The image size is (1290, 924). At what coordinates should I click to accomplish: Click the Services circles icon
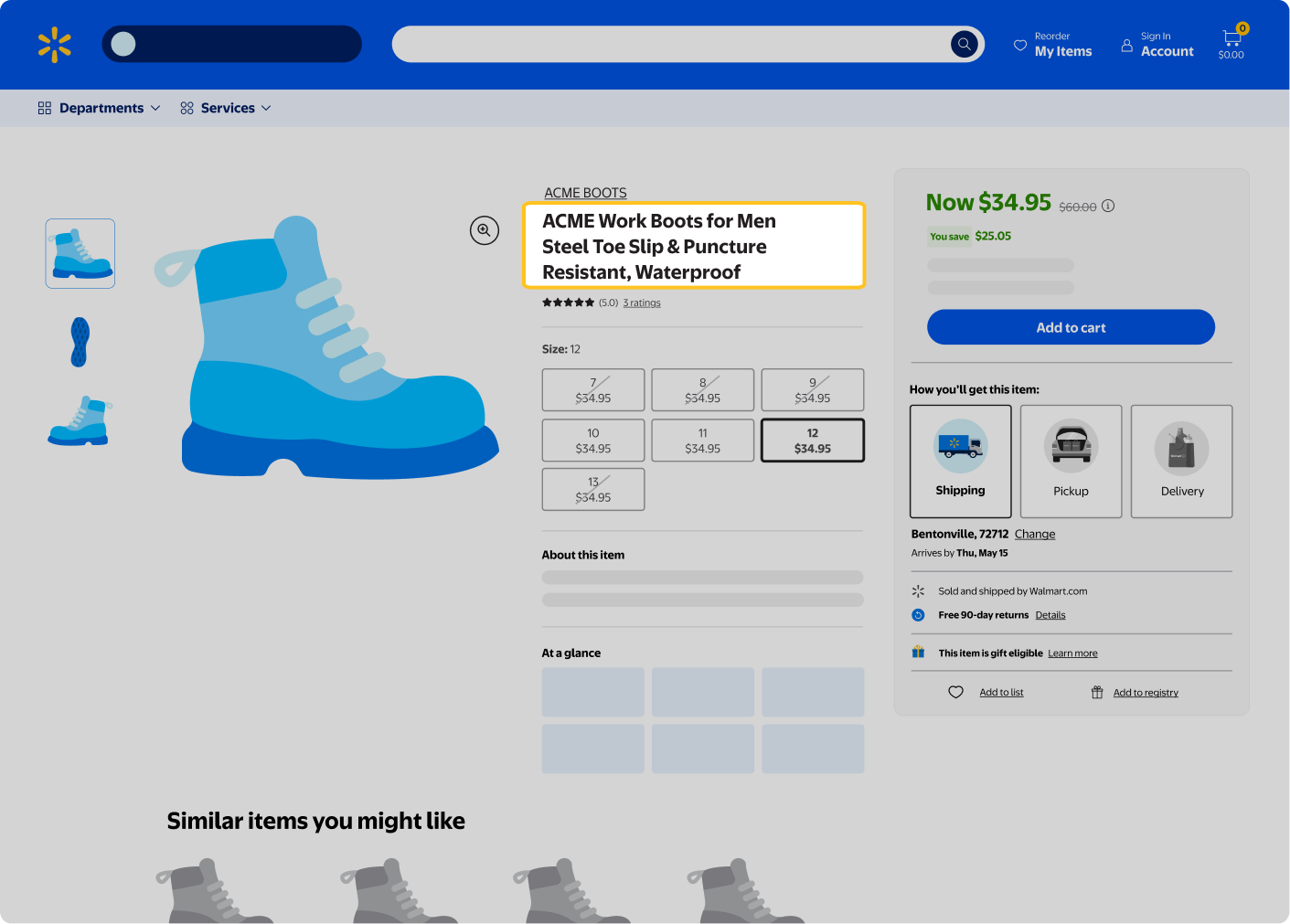tap(187, 108)
